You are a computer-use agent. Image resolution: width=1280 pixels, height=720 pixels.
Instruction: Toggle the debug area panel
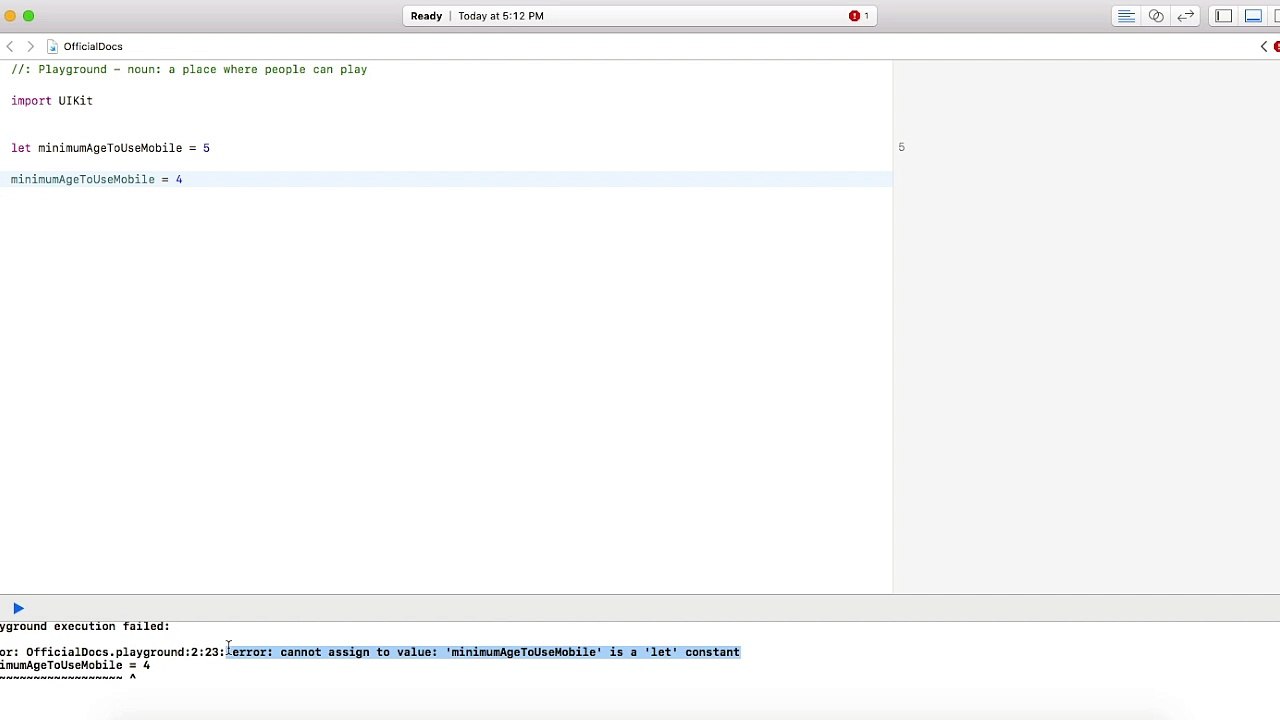[1253, 16]
